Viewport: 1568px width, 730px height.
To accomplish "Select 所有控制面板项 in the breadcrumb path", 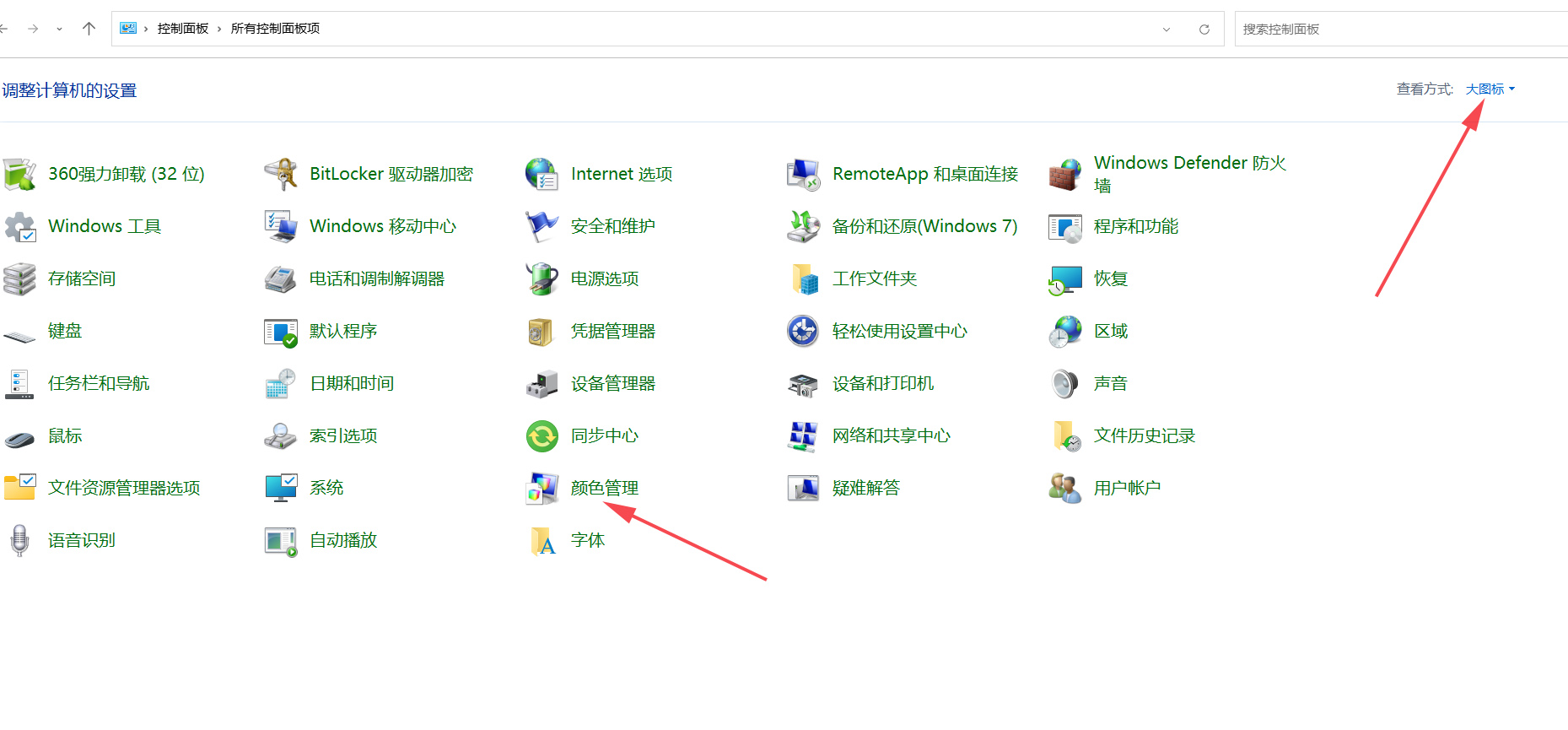I will click(275, 29).
